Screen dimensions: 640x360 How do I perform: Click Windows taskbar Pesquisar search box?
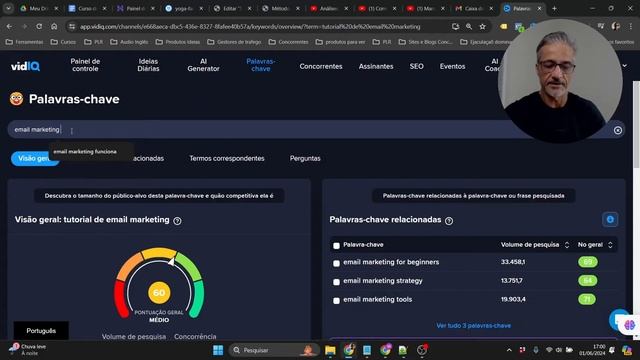pos(273,350)
